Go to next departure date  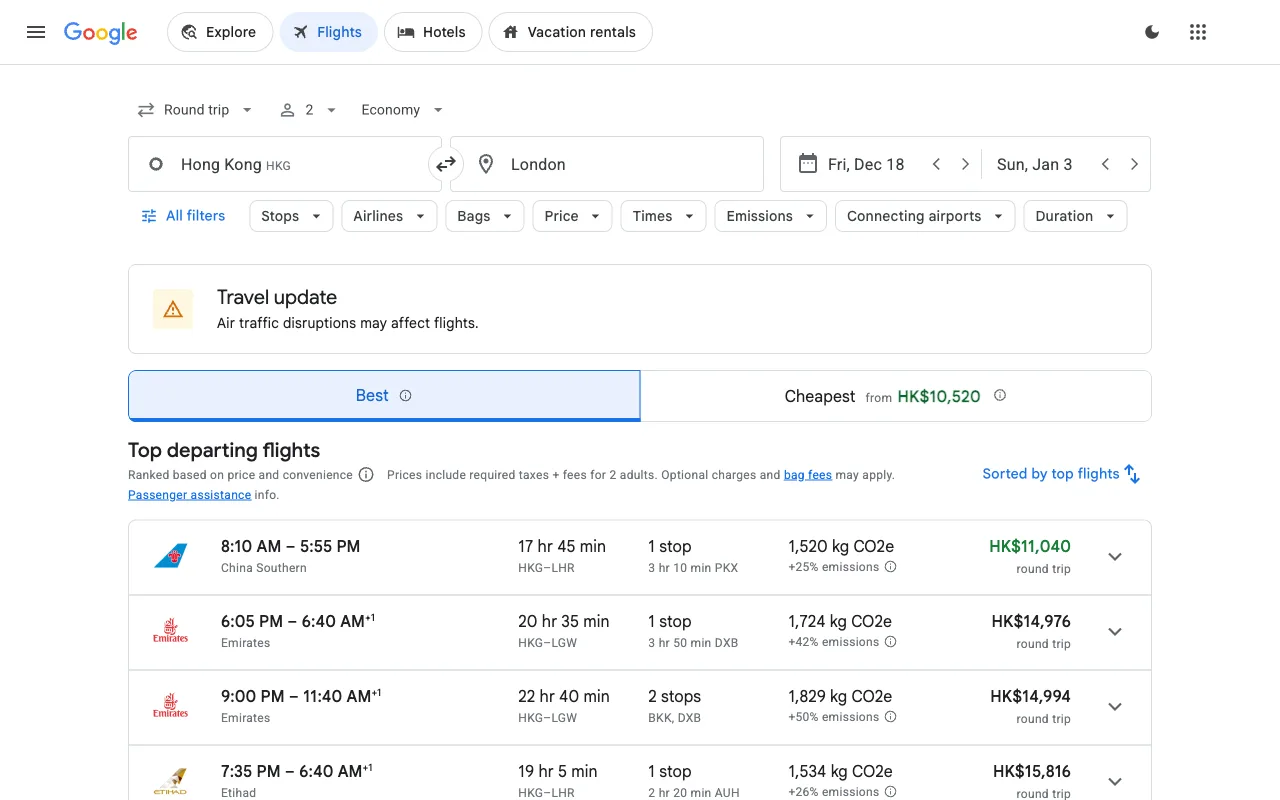point(965,164)
